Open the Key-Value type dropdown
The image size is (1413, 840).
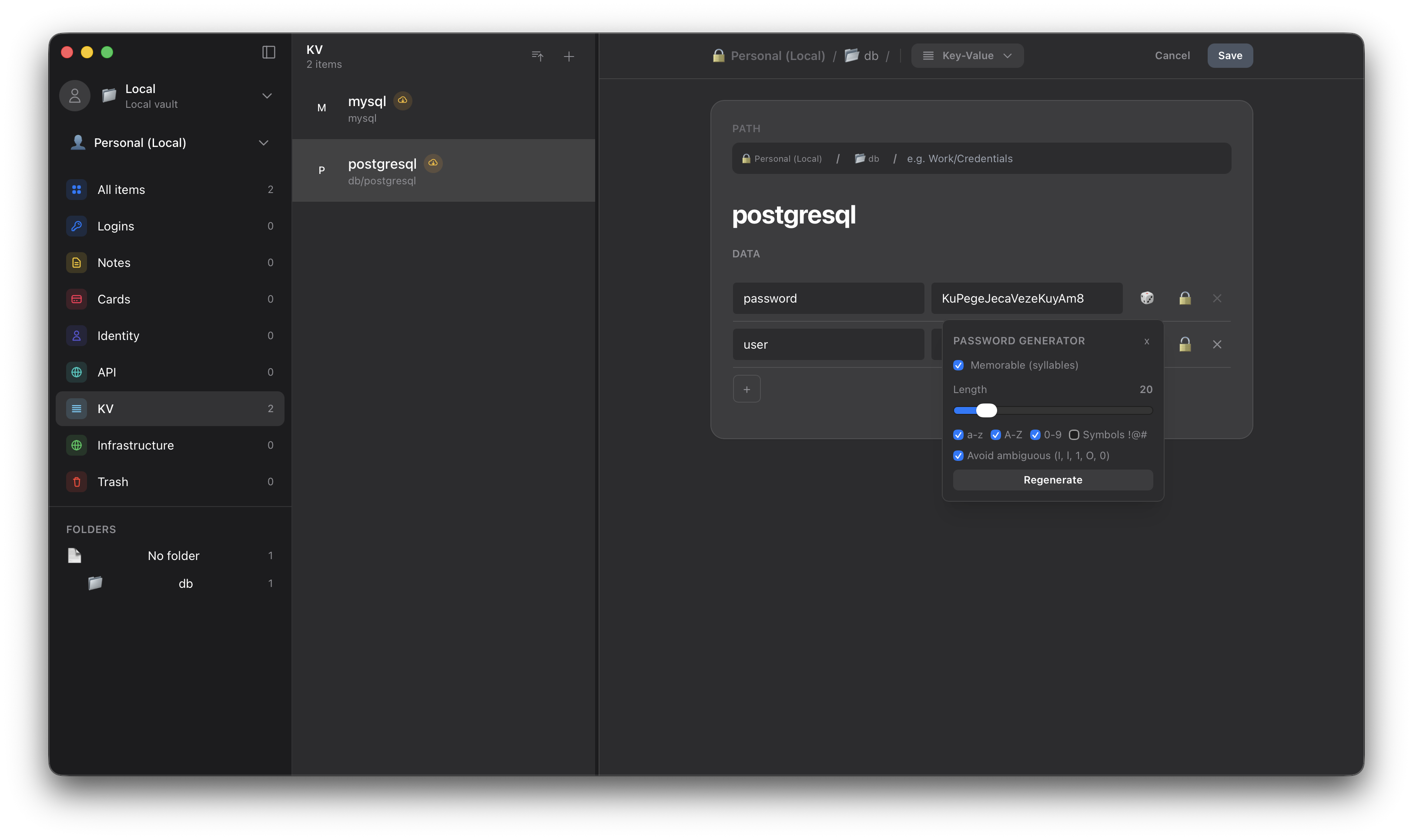[966, 56]
